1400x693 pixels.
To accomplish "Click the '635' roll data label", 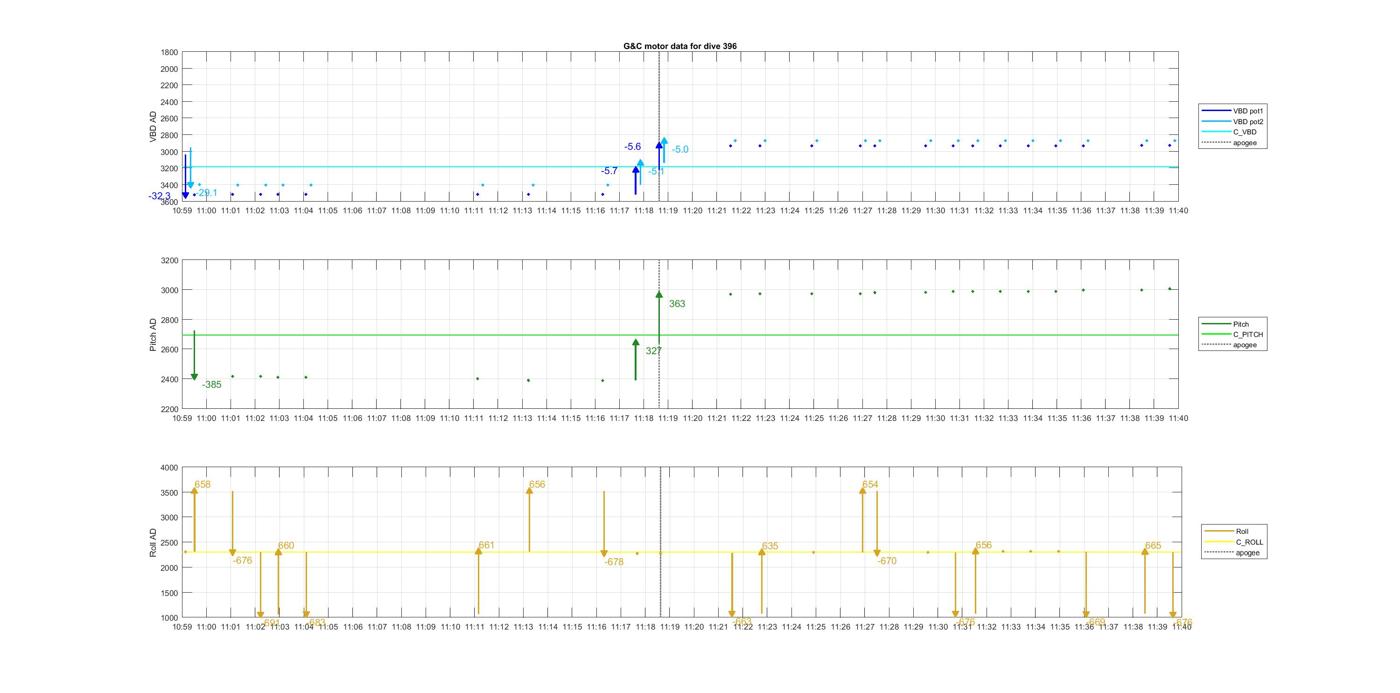I will (x=770, y=547).
